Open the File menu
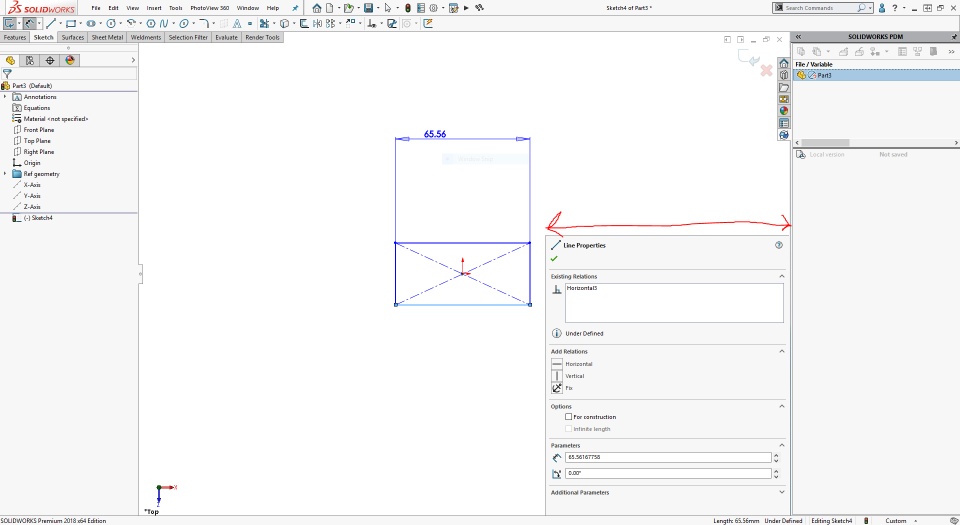This screenshot has width=960, height=525. (x=96, y=8)
